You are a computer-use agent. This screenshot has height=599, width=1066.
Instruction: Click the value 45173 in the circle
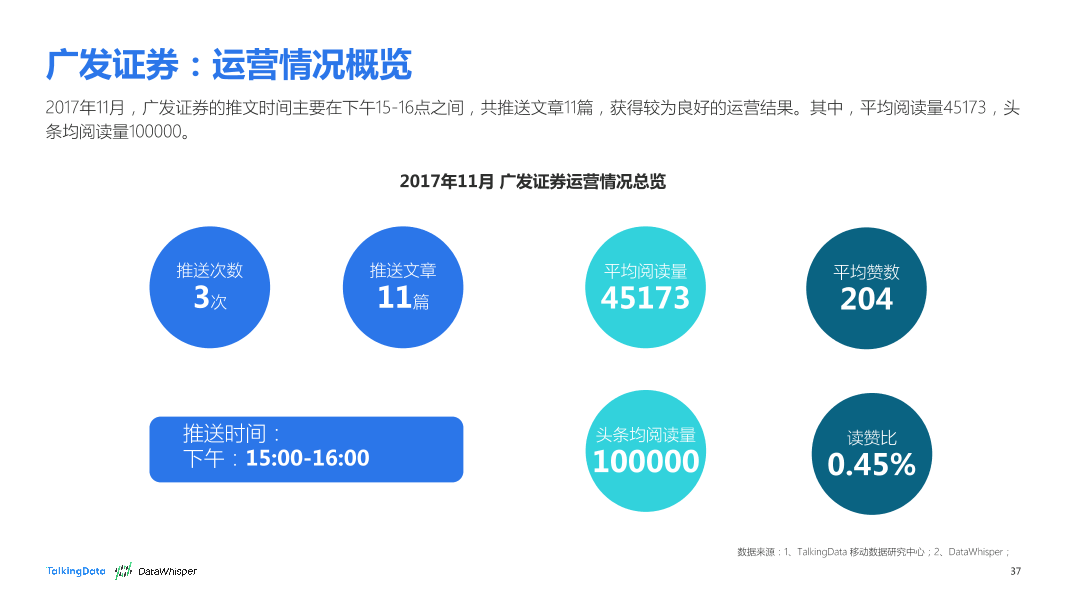coord(645,298)
